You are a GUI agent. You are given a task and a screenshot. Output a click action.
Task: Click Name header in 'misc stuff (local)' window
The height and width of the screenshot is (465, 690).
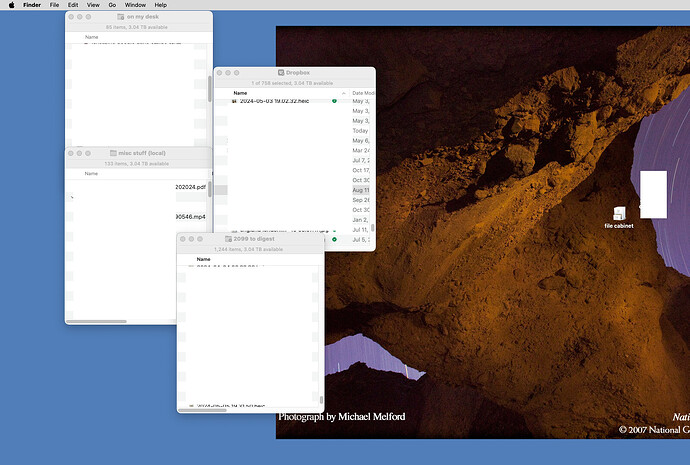click(91, 174)
